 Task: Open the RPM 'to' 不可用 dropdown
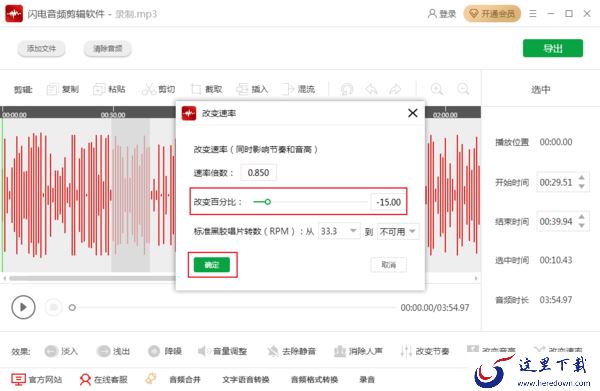398,231
